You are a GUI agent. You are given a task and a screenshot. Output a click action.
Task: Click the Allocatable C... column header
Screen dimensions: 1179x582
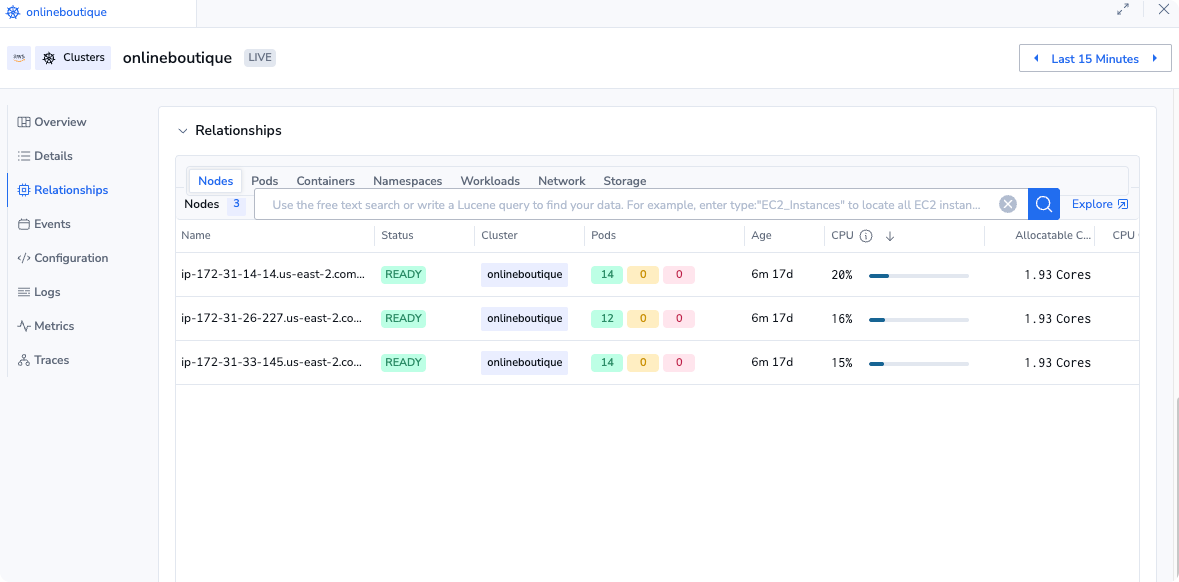click(1053, 235)
